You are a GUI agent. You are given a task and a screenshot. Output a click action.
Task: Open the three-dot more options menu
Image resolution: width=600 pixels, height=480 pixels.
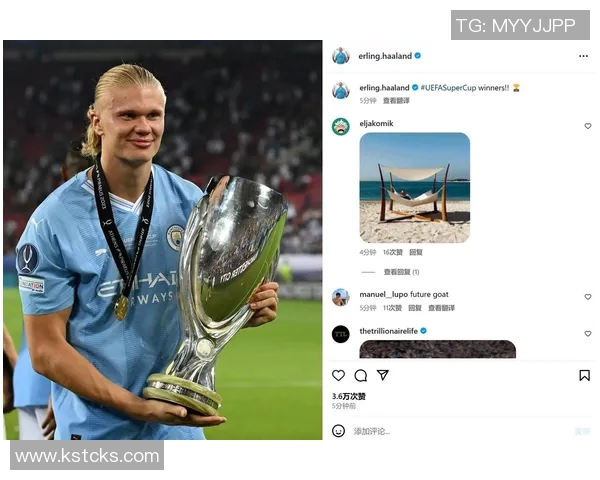[x=583, y=56]
